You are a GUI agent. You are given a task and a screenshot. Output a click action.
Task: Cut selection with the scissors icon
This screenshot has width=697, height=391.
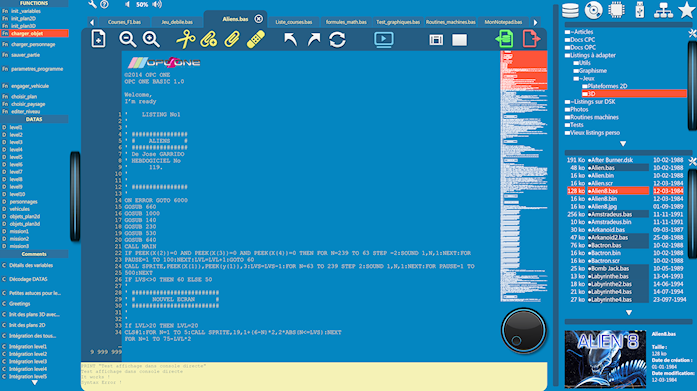185,39
